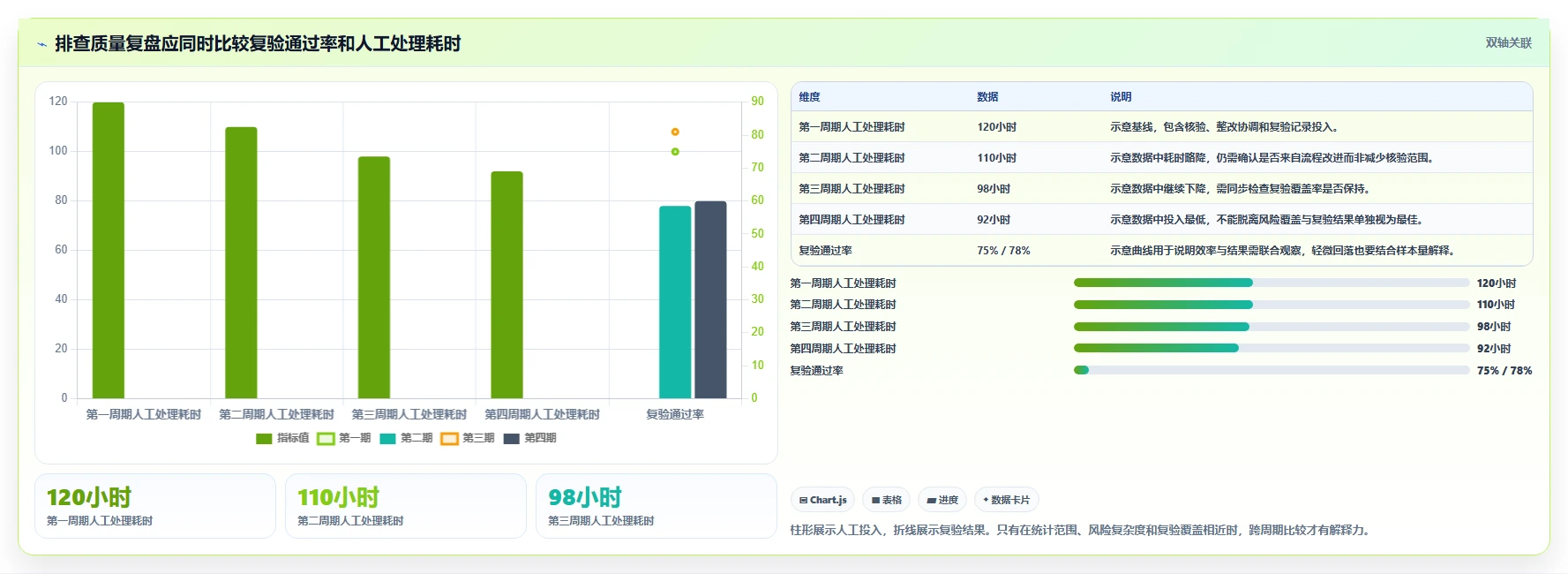
Task: Toggle the 第一期 legend item
Action: (x=344, y=438)
